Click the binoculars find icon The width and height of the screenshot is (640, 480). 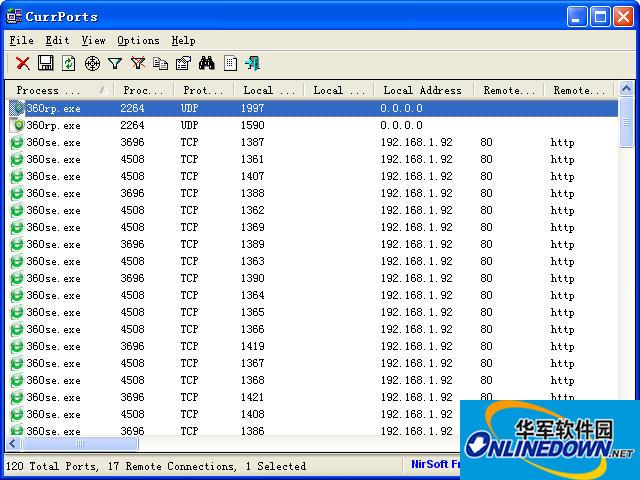point(207,63)
